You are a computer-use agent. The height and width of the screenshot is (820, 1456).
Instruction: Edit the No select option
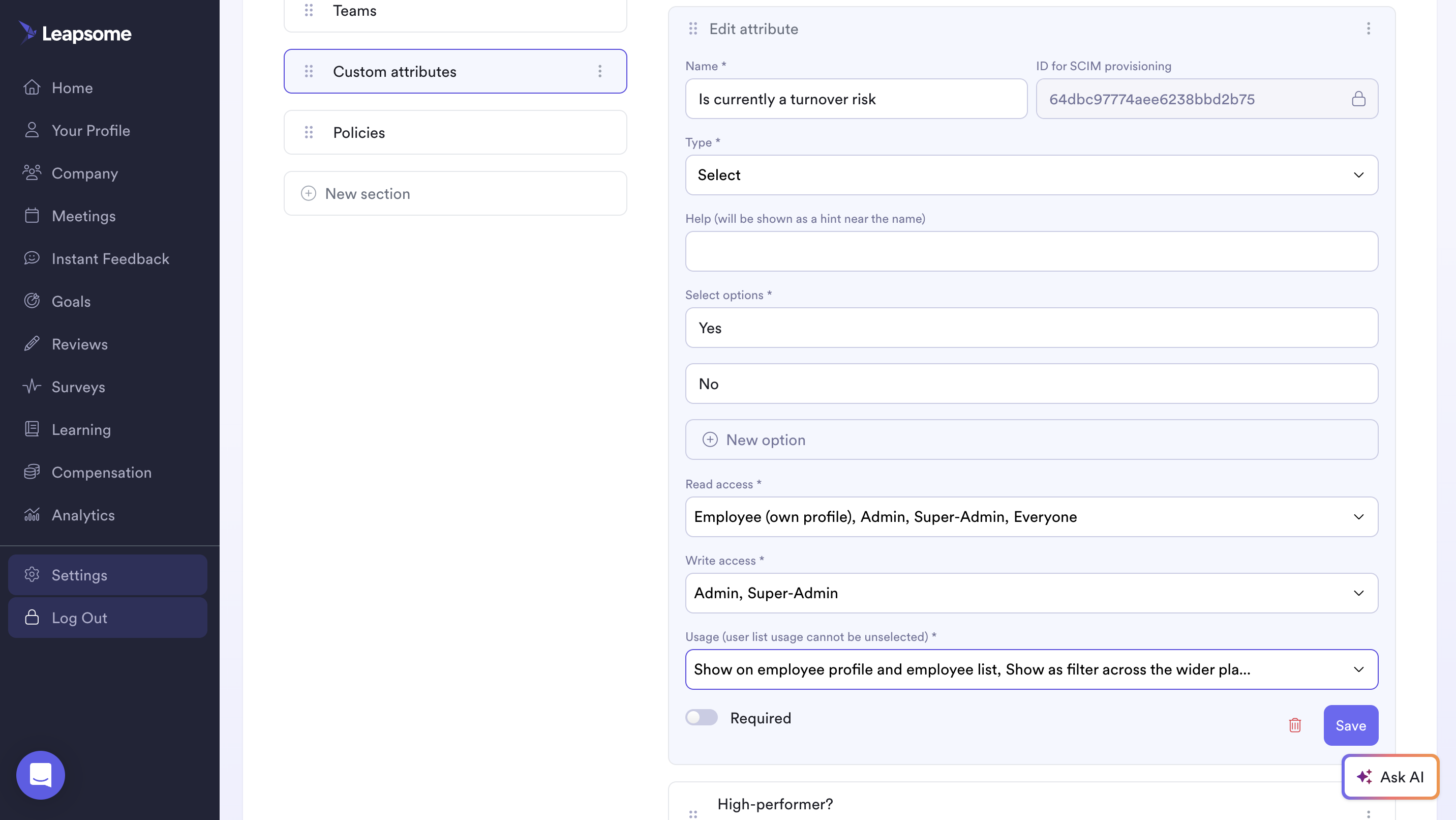(1032, 384)
